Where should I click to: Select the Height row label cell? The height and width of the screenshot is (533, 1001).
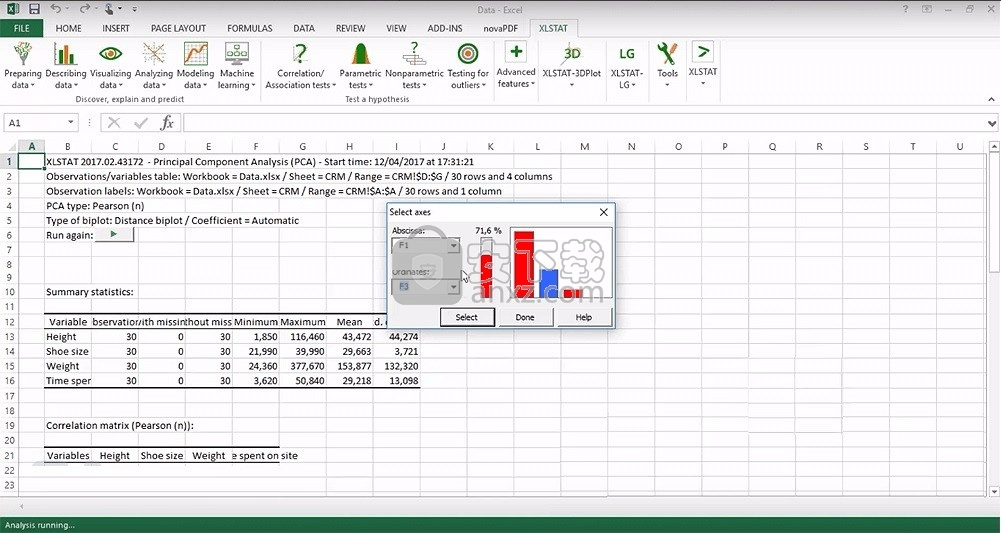pyautogui.click(x=68, y=336)
